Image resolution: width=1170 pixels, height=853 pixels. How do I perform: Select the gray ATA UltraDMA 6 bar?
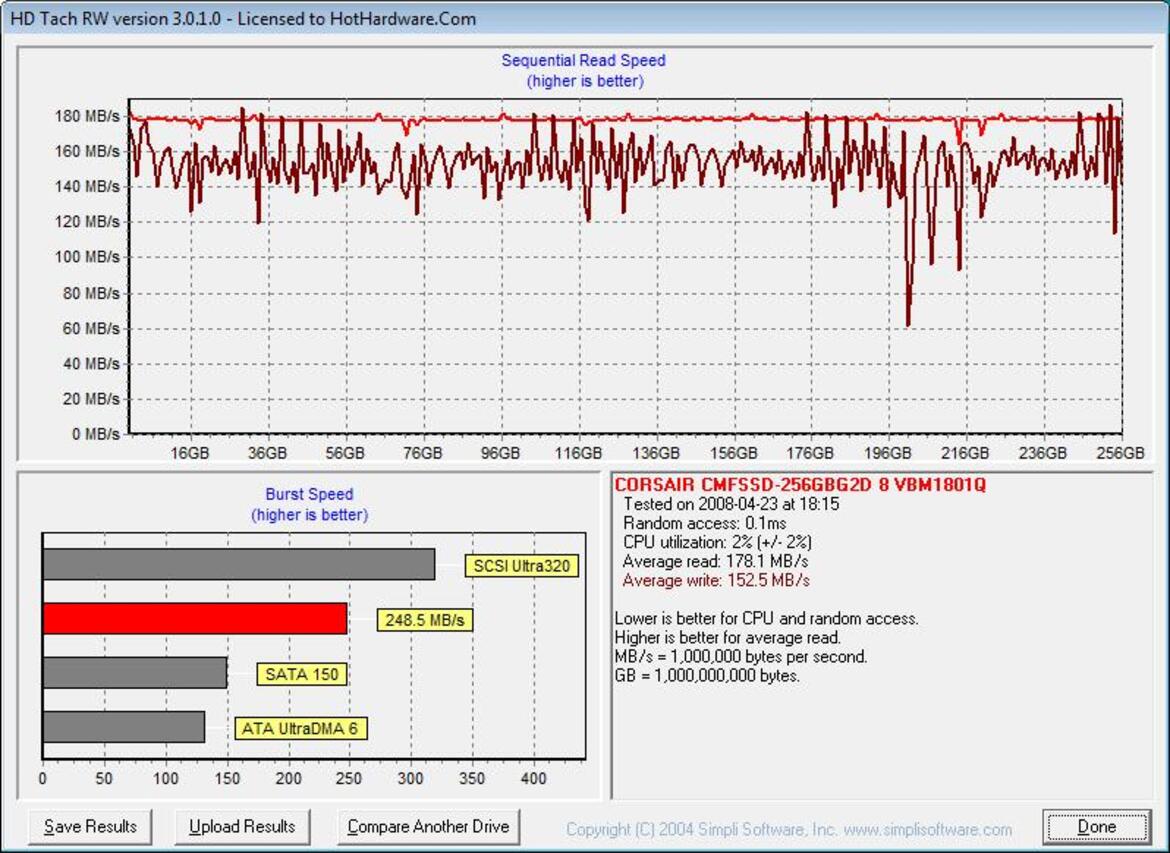(124, 727)
